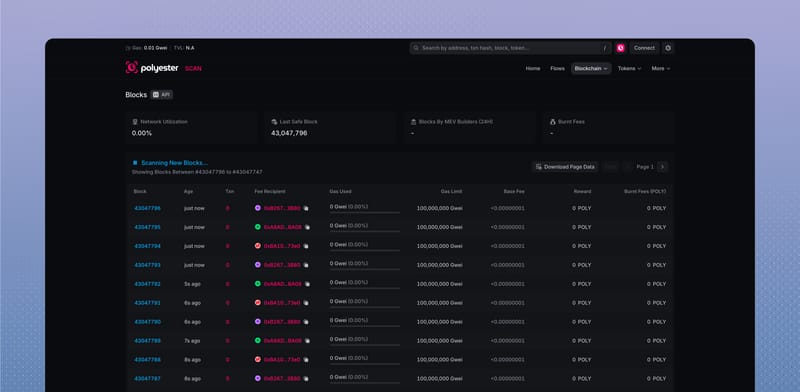Image resolution: width=800 pixels, height=392 pixels.
Task: Copy fee recipient address for block 43047791
Action: 306,303
